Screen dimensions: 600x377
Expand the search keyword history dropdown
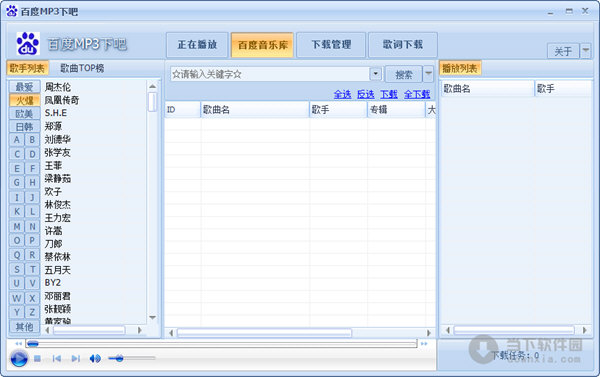point(376,74)
